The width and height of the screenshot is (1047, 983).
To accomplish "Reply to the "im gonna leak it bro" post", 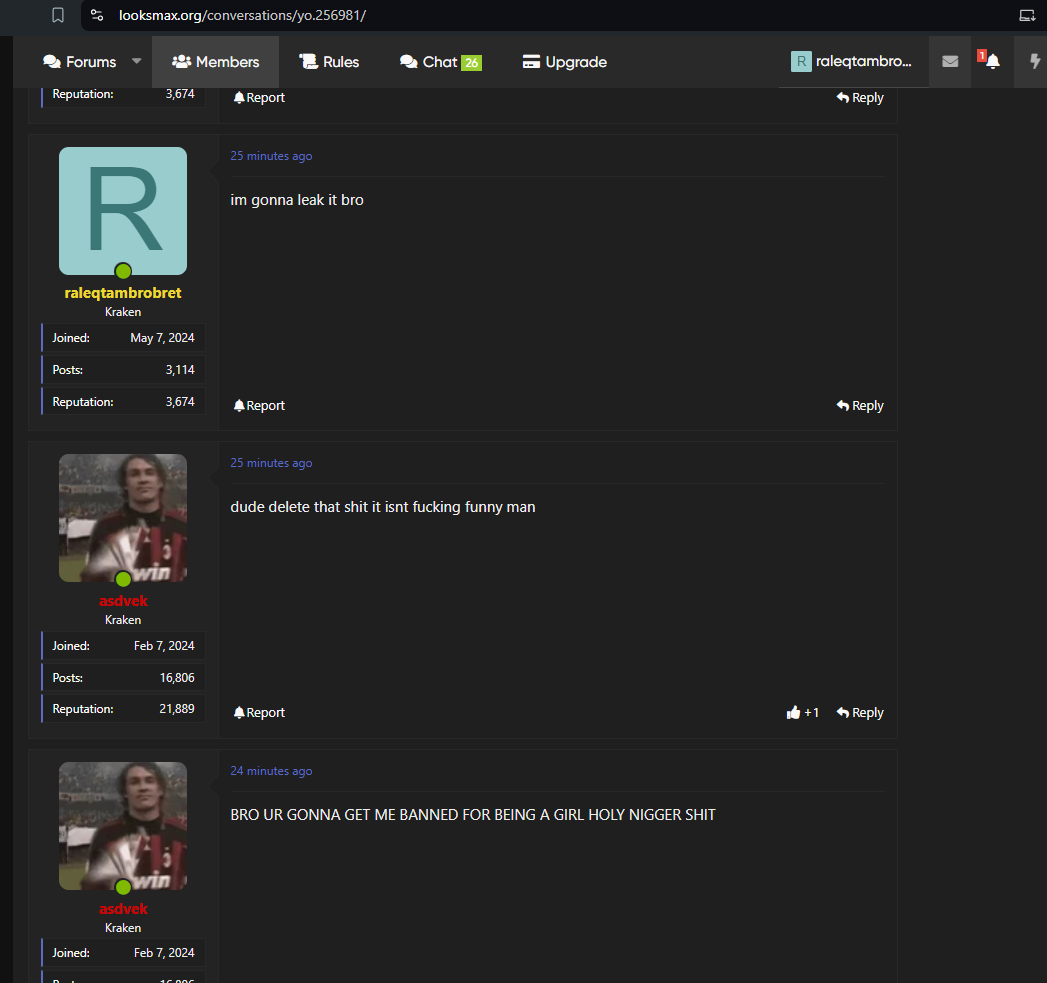I will pyautogui.click(x=860, y=406).
